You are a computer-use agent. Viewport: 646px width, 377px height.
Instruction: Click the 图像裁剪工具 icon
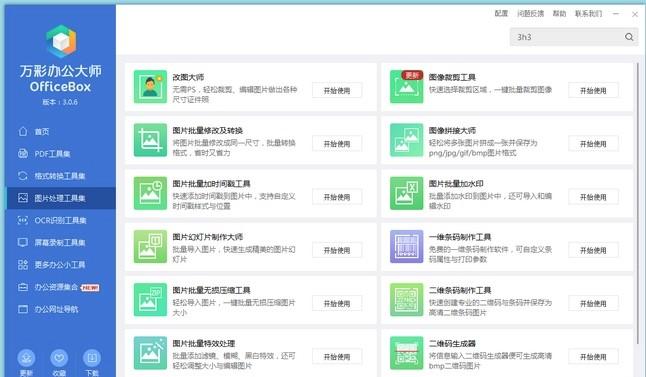point(406,87)
